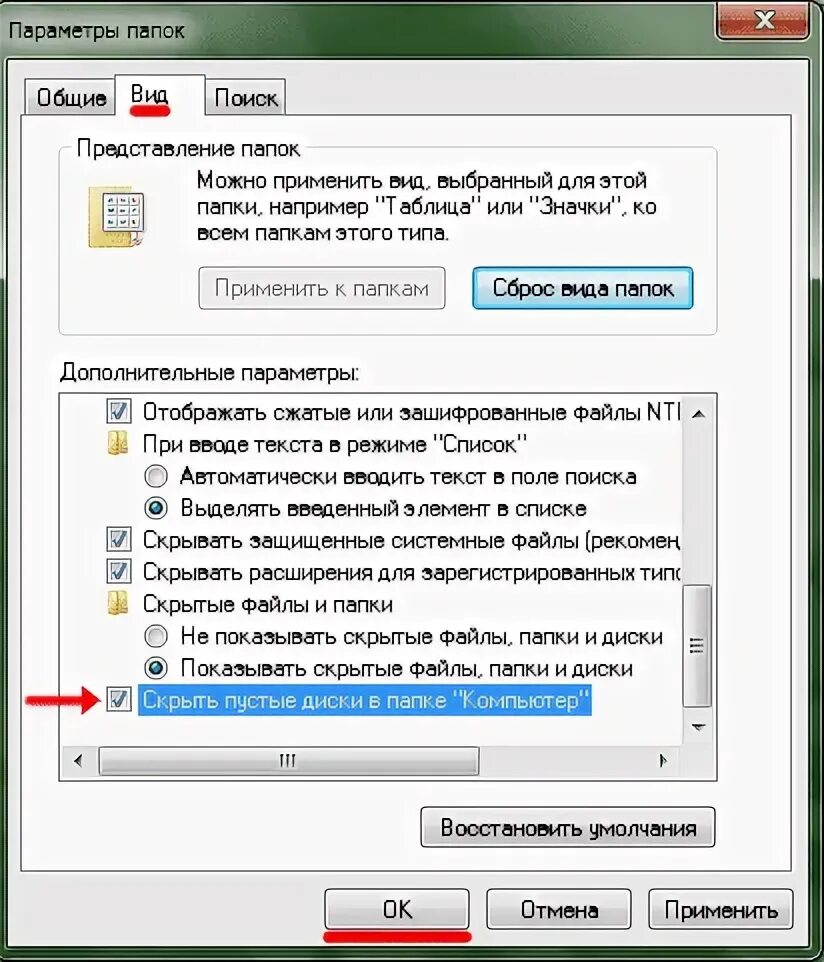
Task: Click the horizontal scrollbar right arrow
Action: (x=663, y=761)
